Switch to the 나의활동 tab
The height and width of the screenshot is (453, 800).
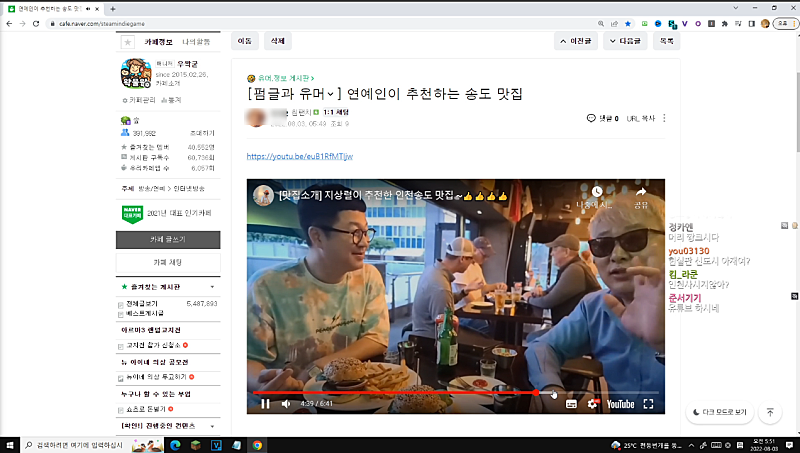pyautogui.click(x=196, y=42)
